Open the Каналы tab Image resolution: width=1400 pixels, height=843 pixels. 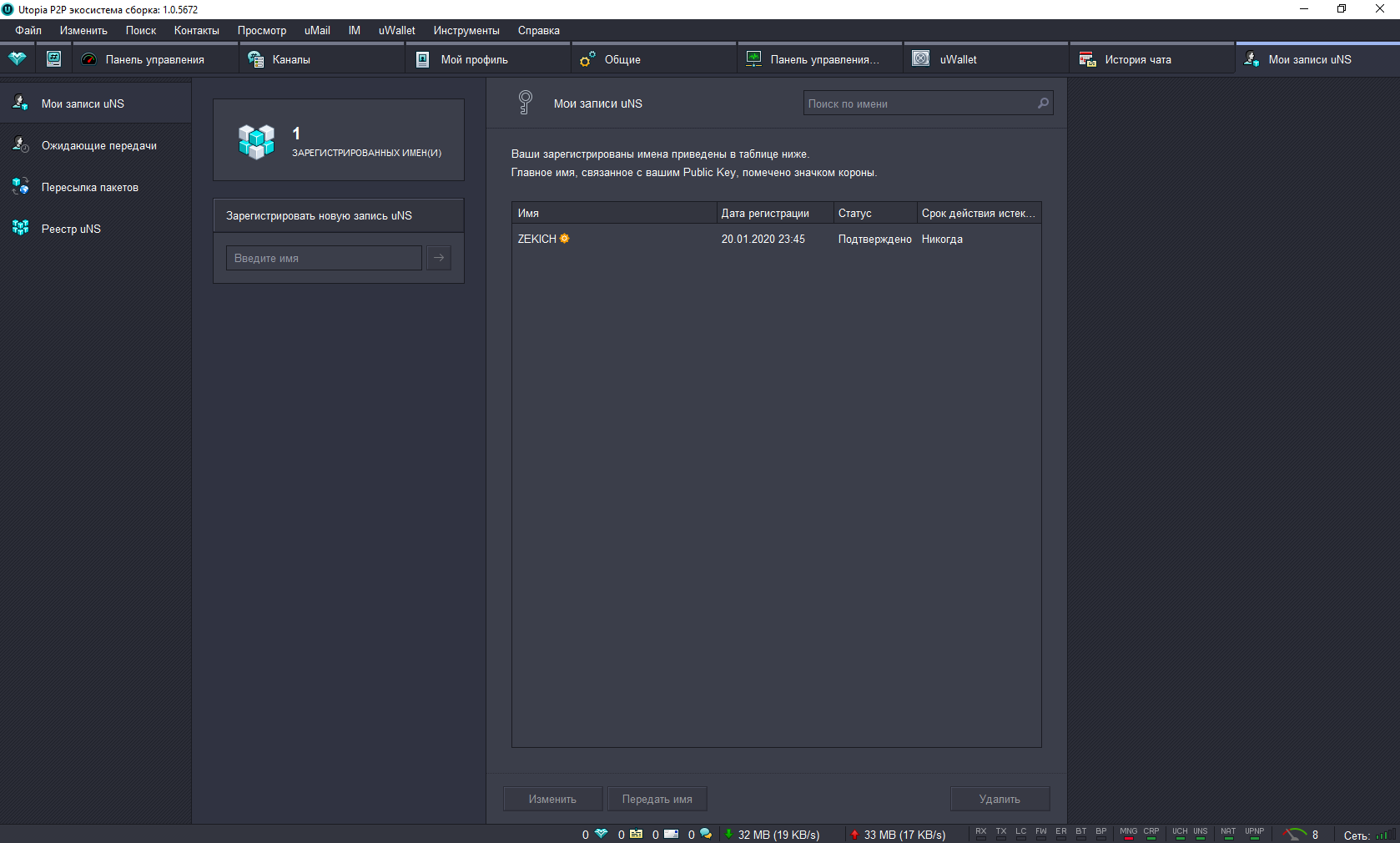click(x=321, y=59)
